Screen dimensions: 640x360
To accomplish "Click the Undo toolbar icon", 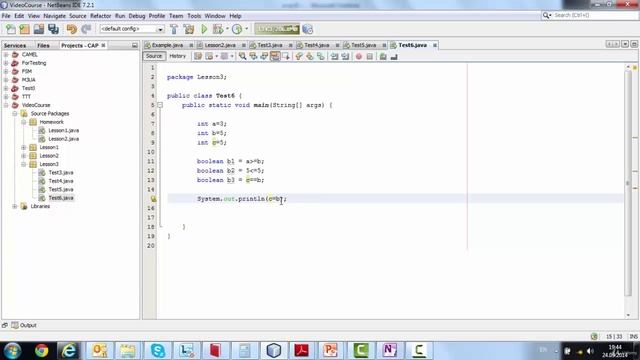I will (x=72, y=29).
